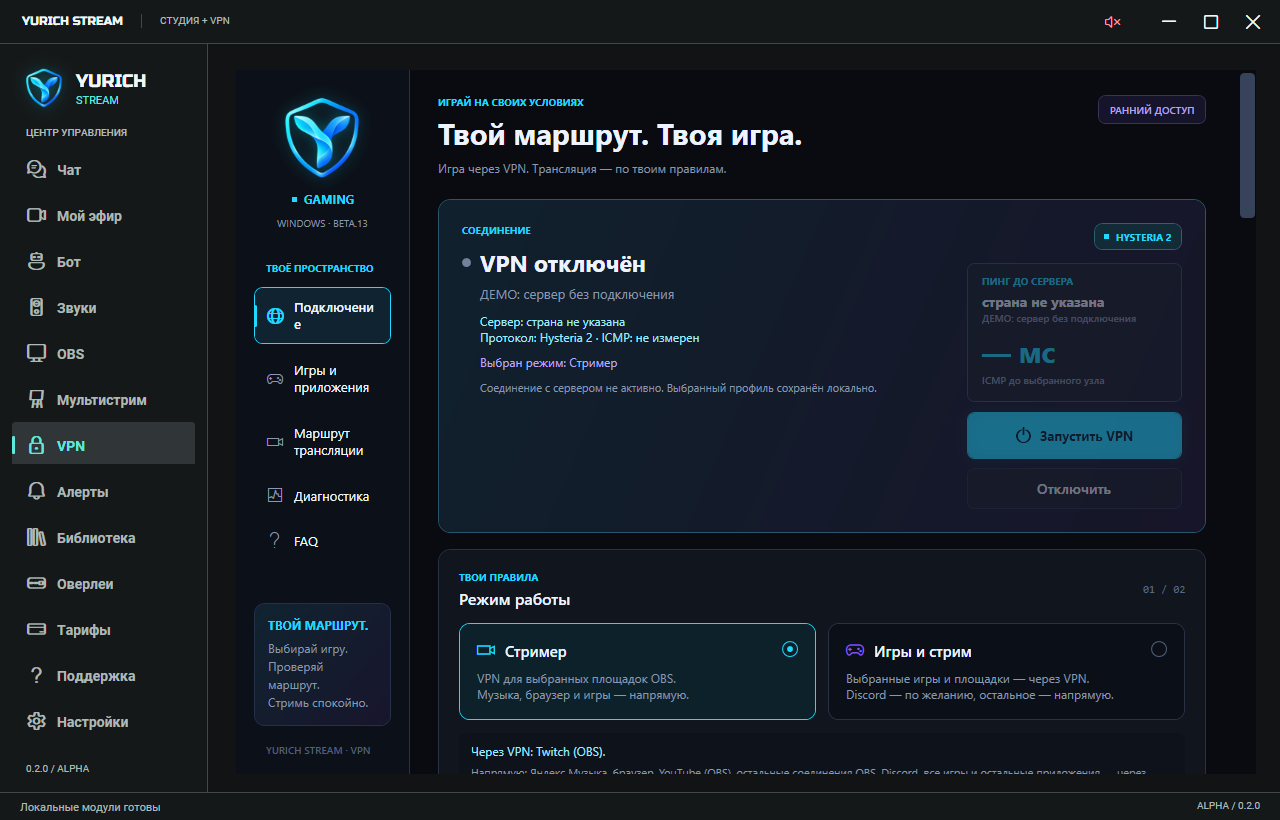Screen dimensions: 1280x820
Task: Select the Игры и стрим radio button
Action: (x=1159, y=649)
